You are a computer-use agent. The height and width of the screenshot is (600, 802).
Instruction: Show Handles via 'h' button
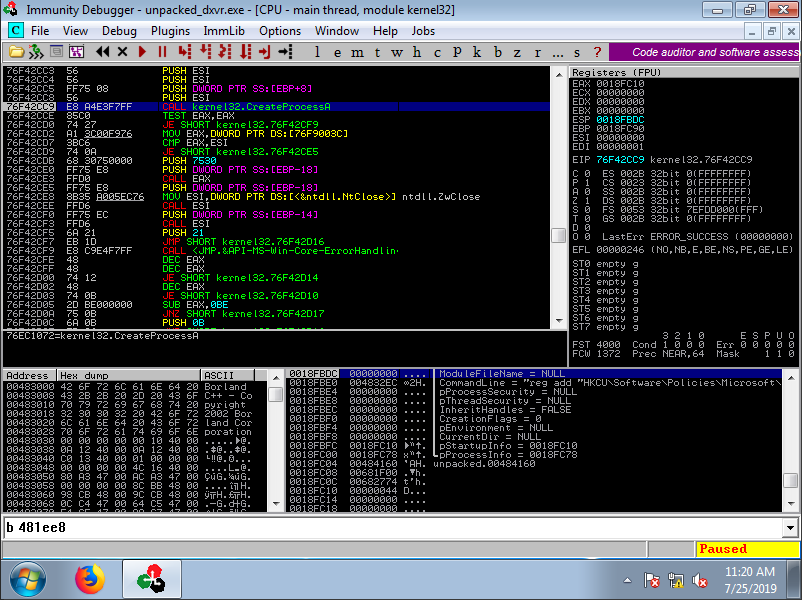click(x=417, y=52)
